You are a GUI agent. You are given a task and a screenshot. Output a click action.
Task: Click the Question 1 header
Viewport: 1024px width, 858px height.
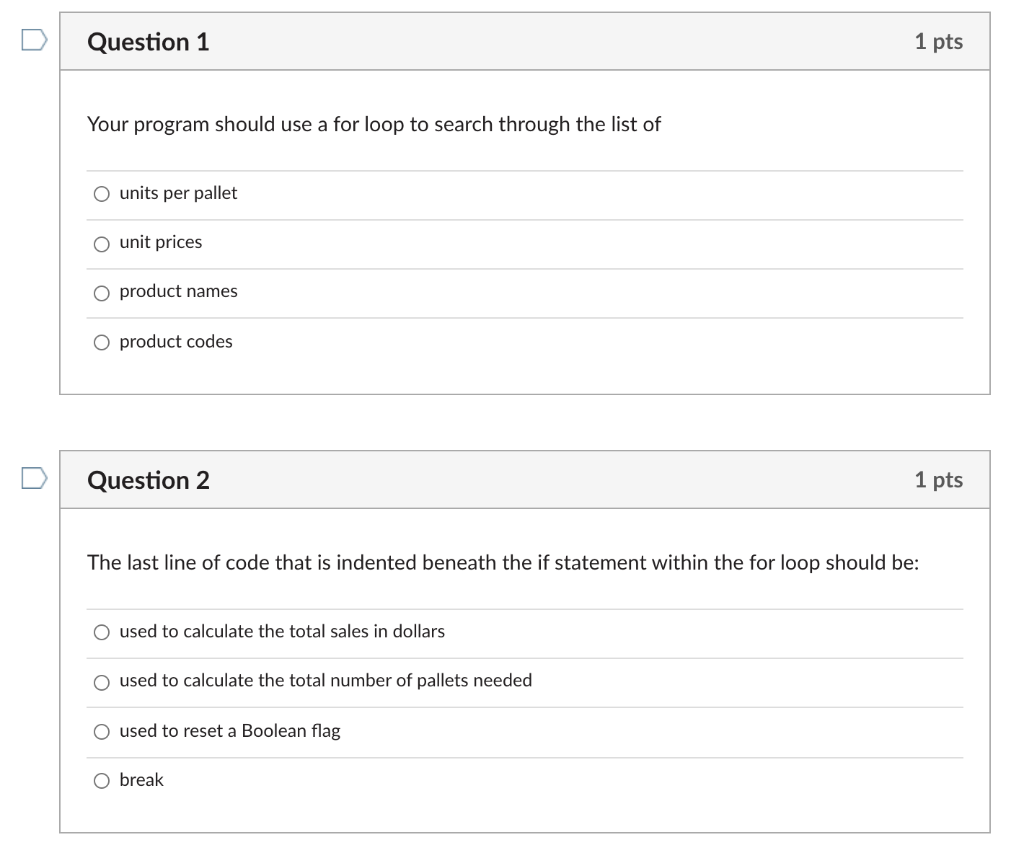(148, 42)
